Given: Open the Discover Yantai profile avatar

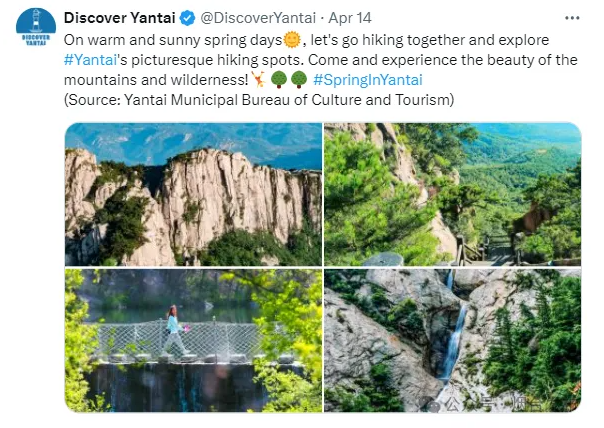Looking at the screenshot, I should click(x=36, y=28).
